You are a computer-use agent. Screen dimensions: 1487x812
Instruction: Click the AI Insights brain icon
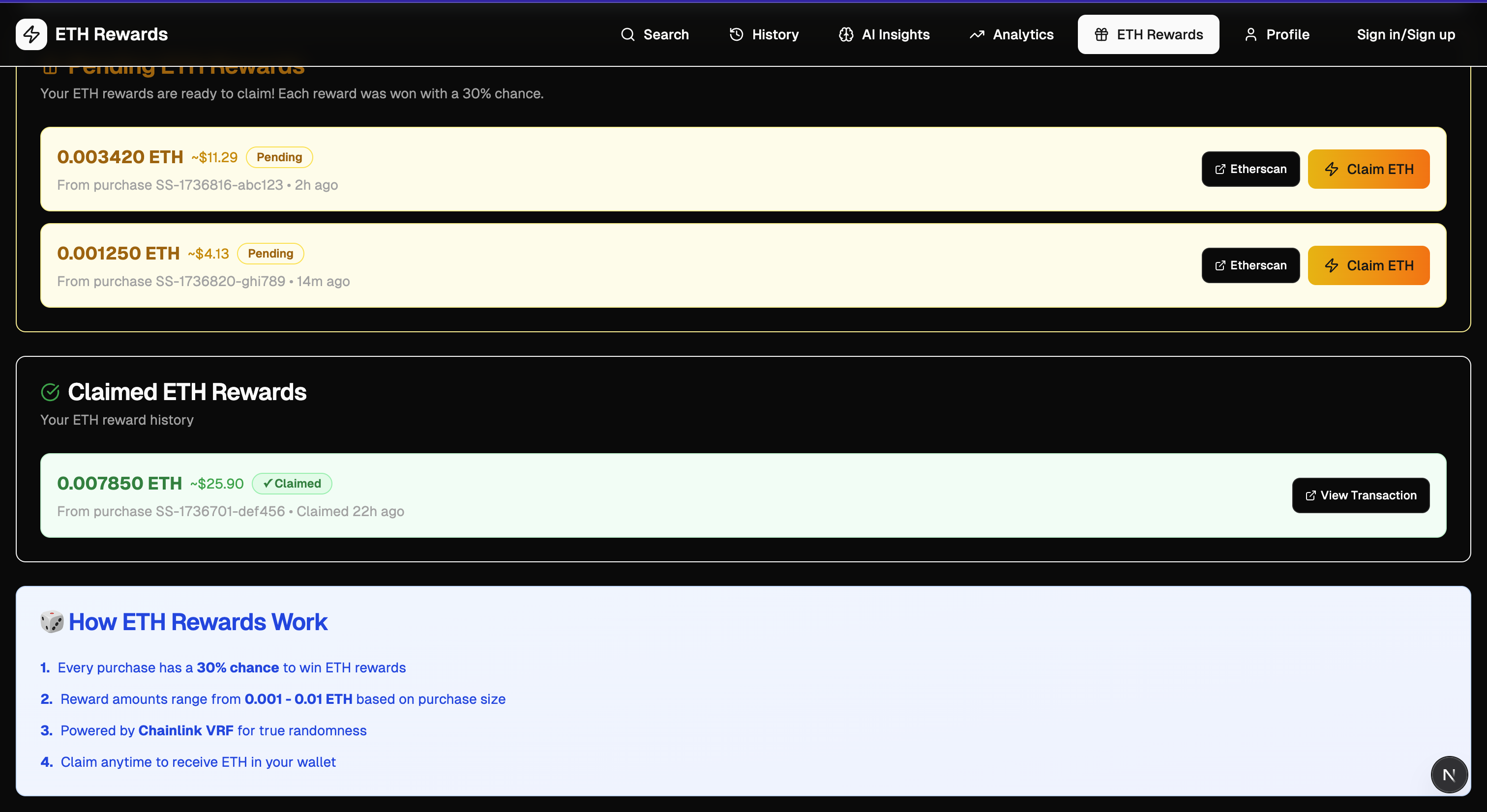[846, 34]
